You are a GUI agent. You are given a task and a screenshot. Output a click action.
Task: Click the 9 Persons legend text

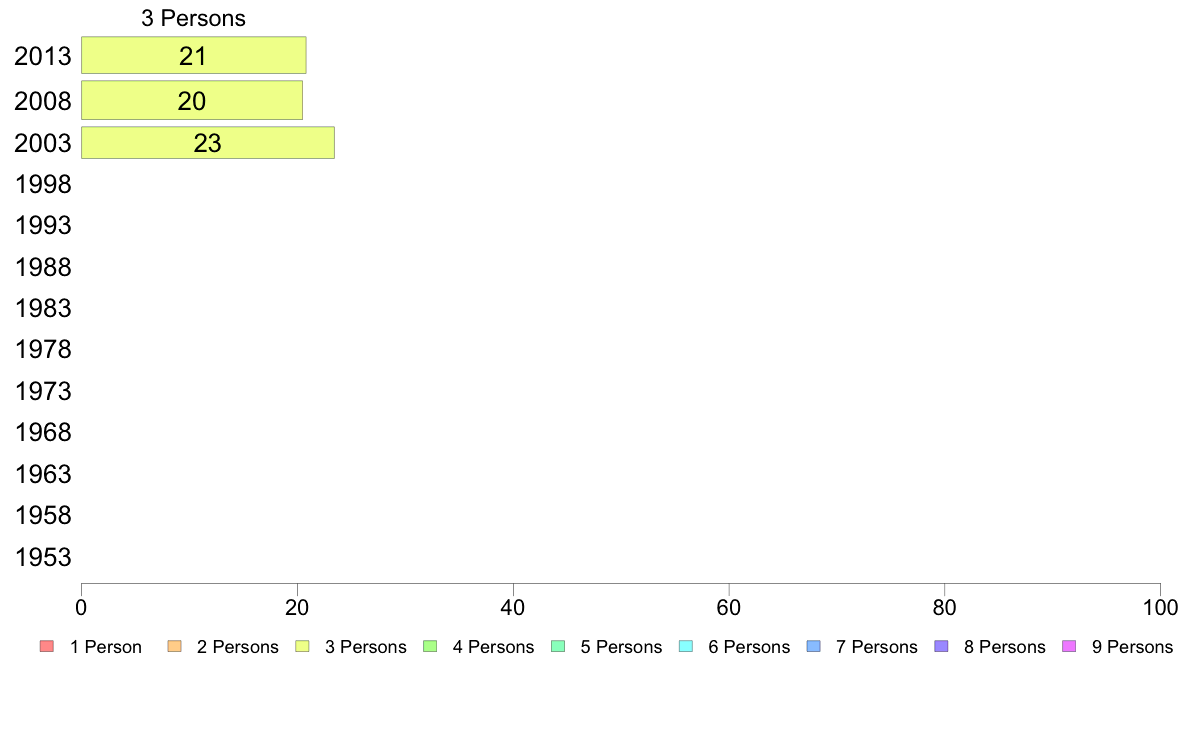click(x=1132, y=647)
